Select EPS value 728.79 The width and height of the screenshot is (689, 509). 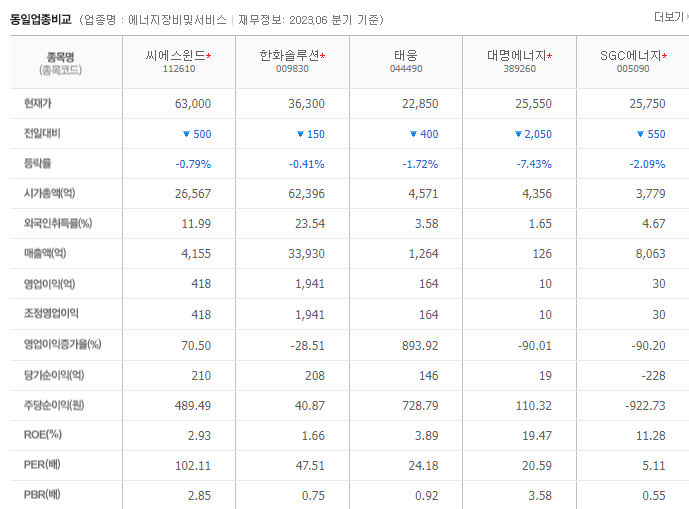pyautogui.click(x=420, y=406)
